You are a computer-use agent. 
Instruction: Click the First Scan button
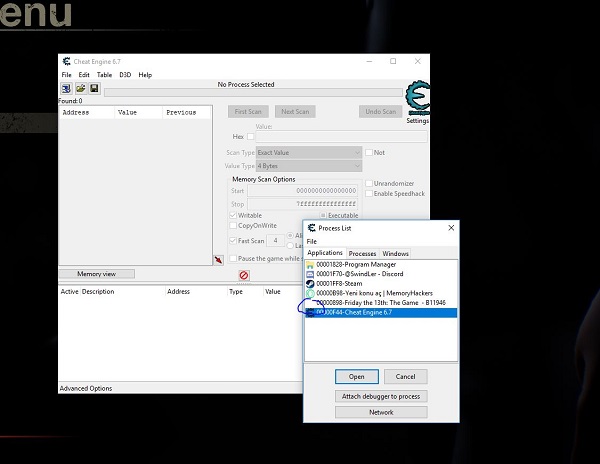[248, 112]
